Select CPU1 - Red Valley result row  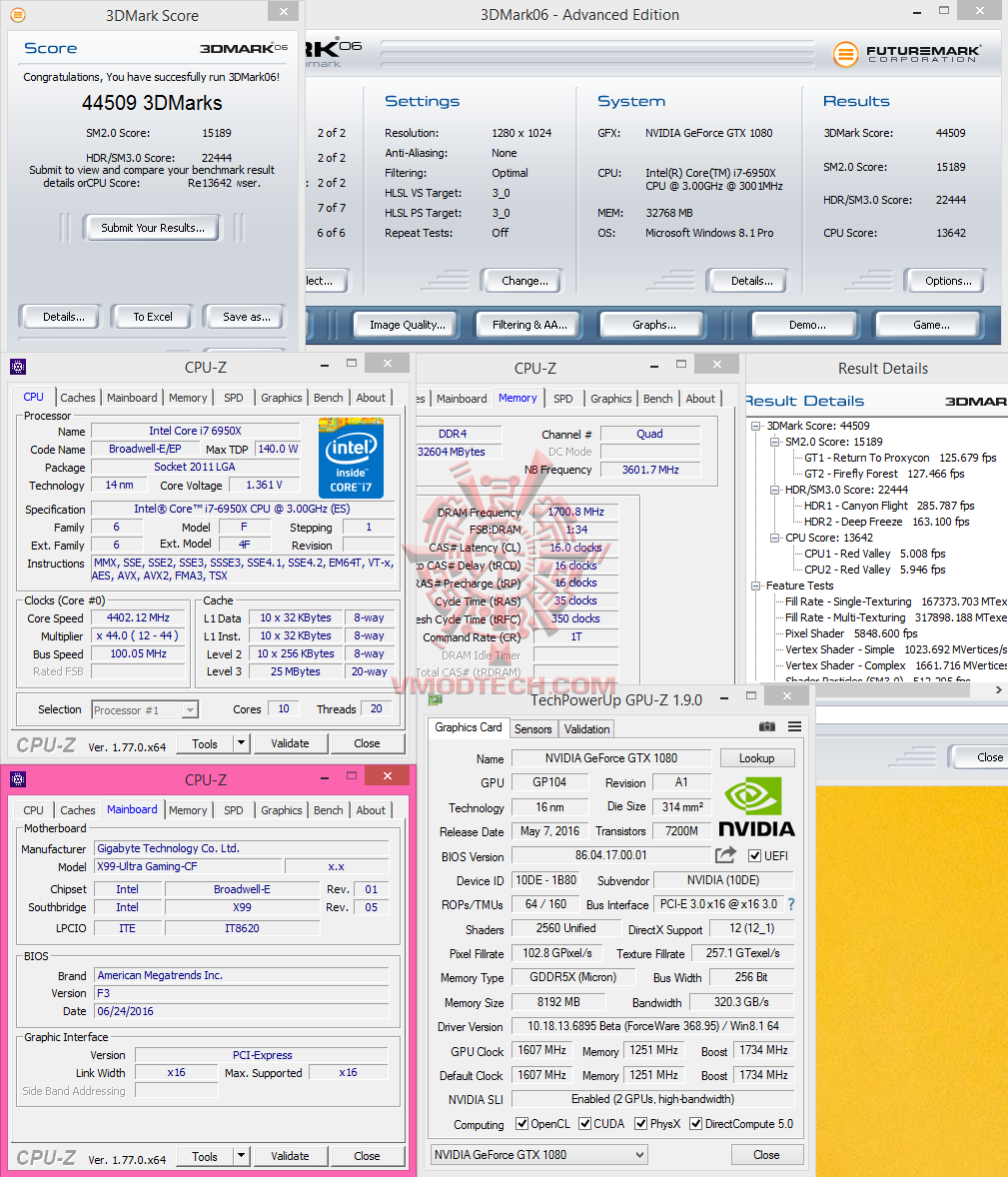[874, 554]
